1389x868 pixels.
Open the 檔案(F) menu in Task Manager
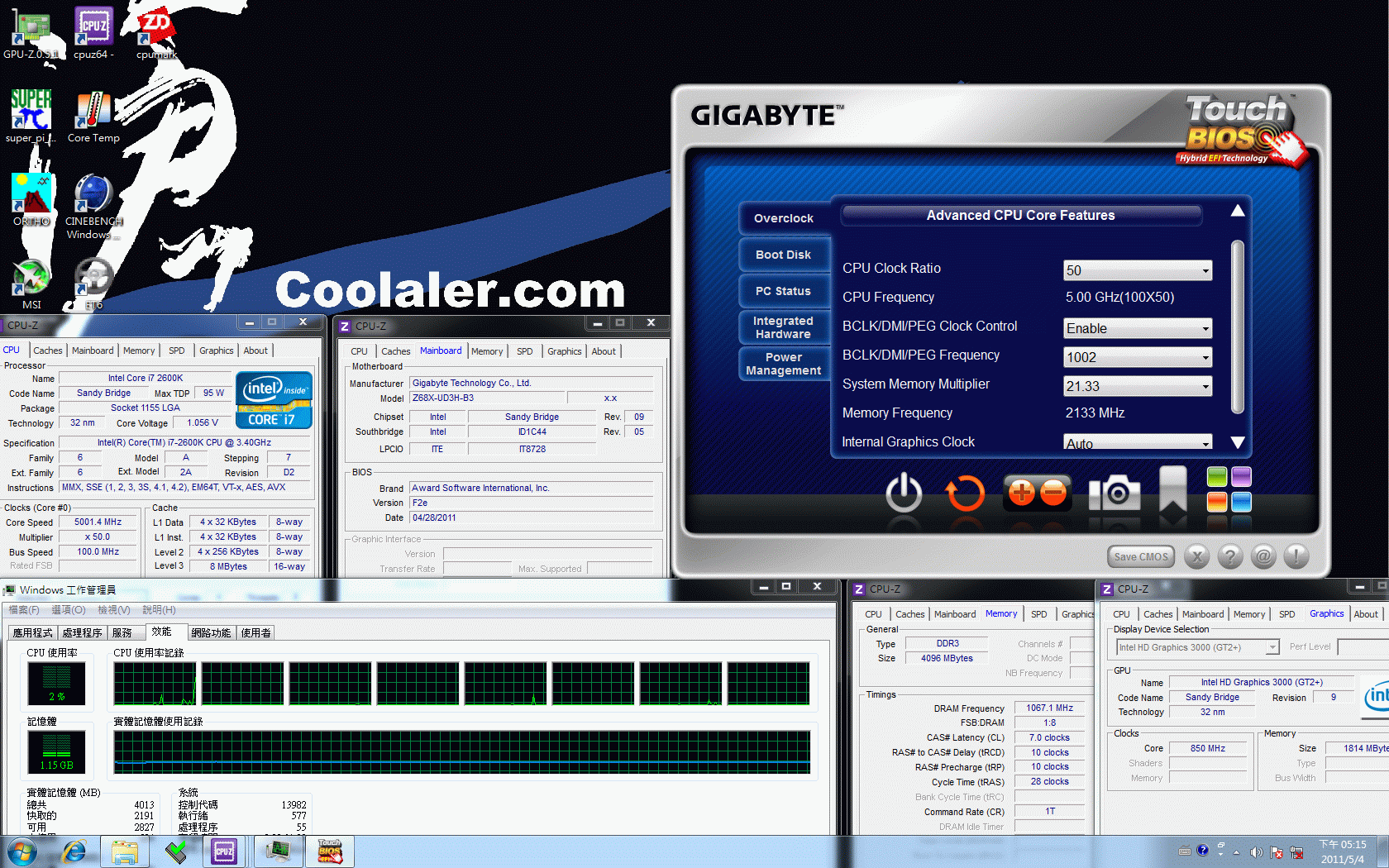(24, 610)
